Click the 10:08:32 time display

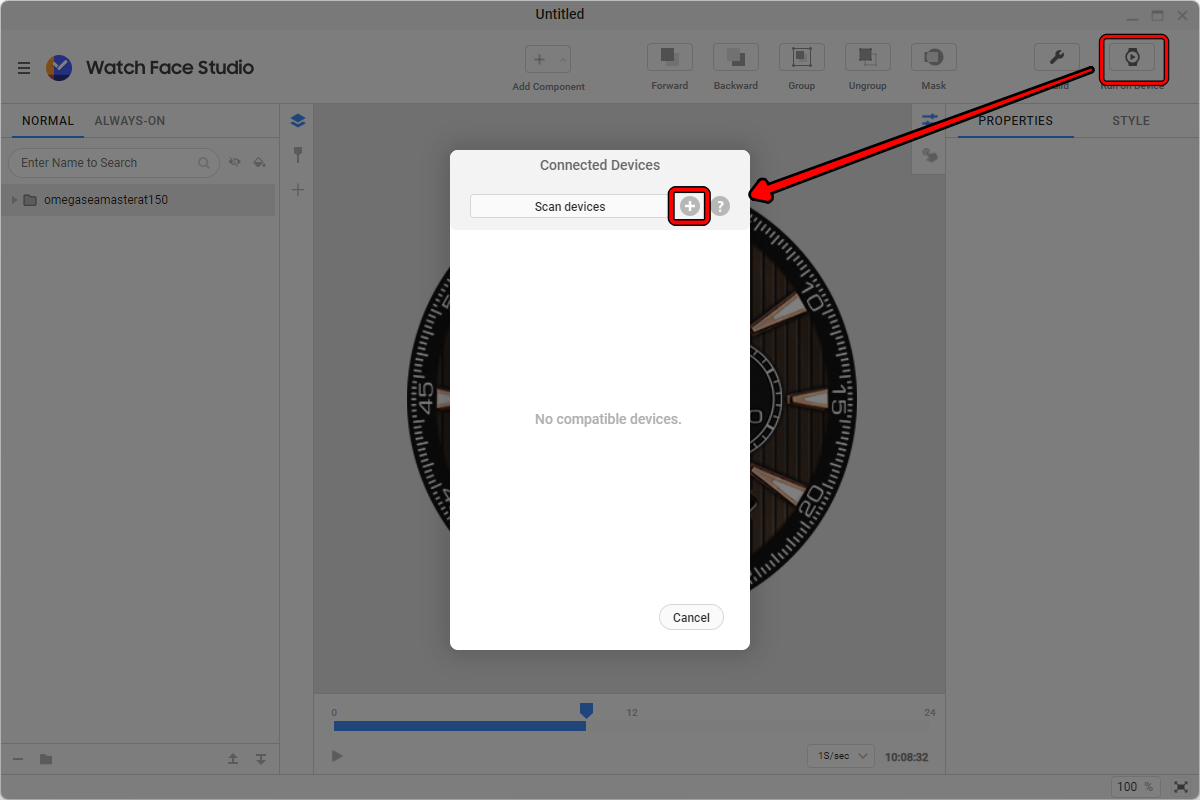click(x=906, y=757)
